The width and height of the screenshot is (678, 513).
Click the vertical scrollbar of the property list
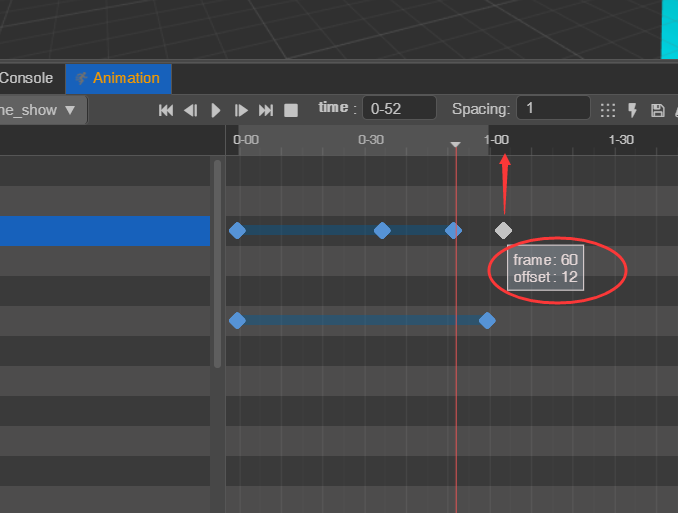click(217, 264)
